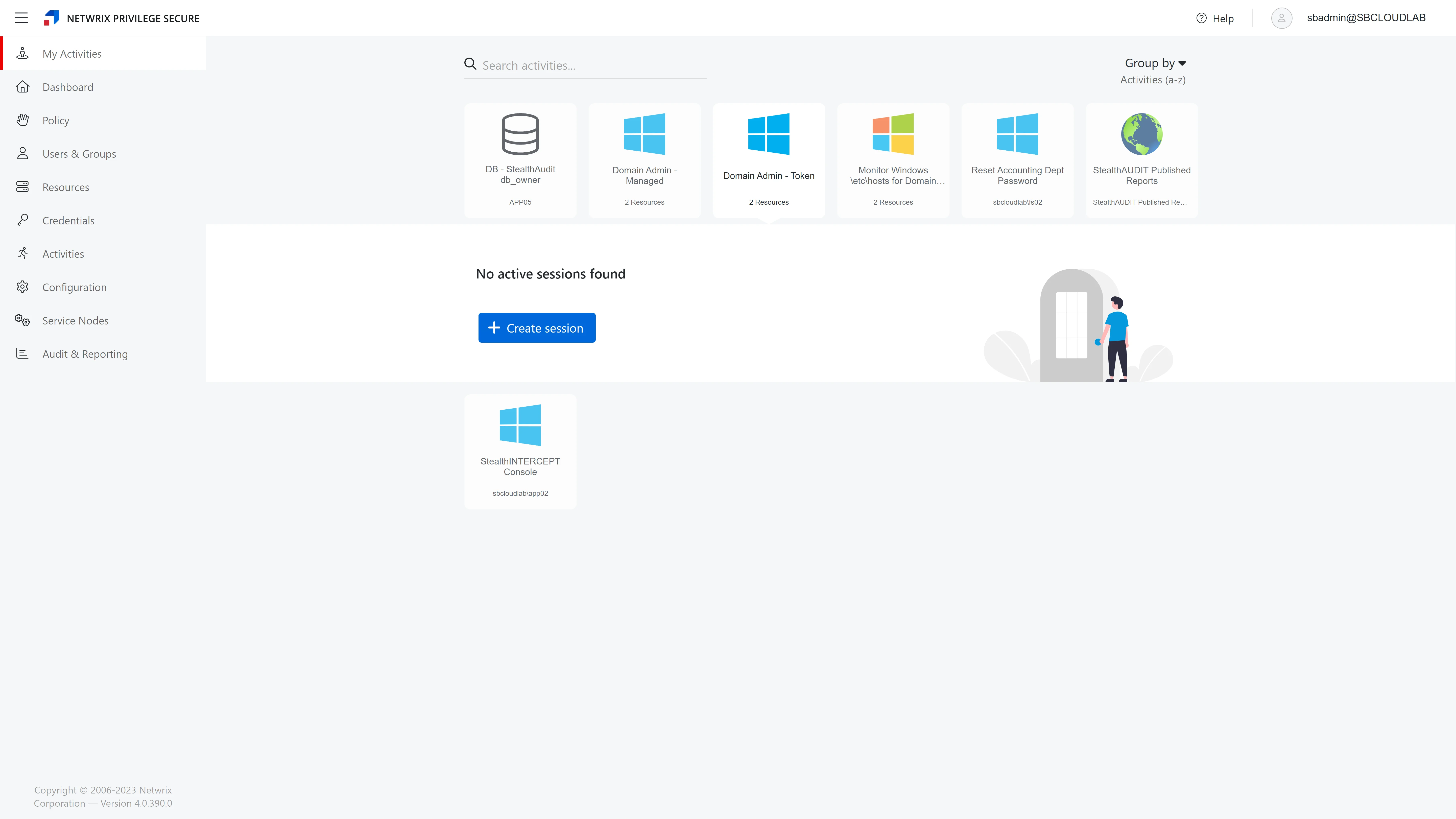
Task: Click the sbcloudlab\fs02 resource text
Action: click(1017, 202)
